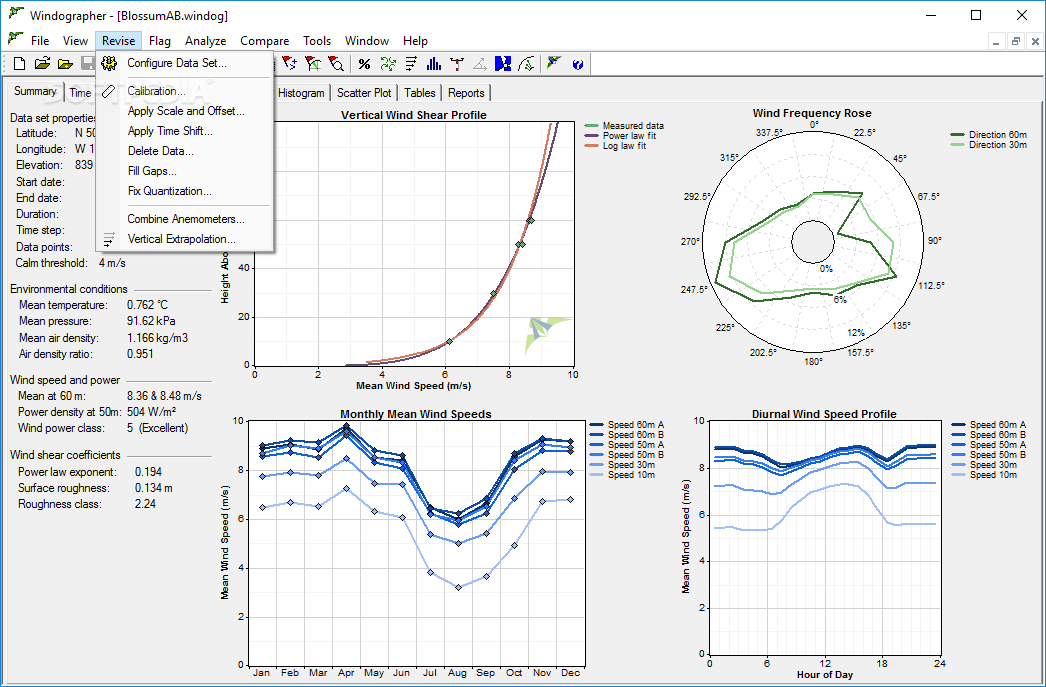Image resolution: width=1046 pixels, height=687 pixels.
Task: Click the roughness class value 2.24
Action: click(x=145, y=504)
